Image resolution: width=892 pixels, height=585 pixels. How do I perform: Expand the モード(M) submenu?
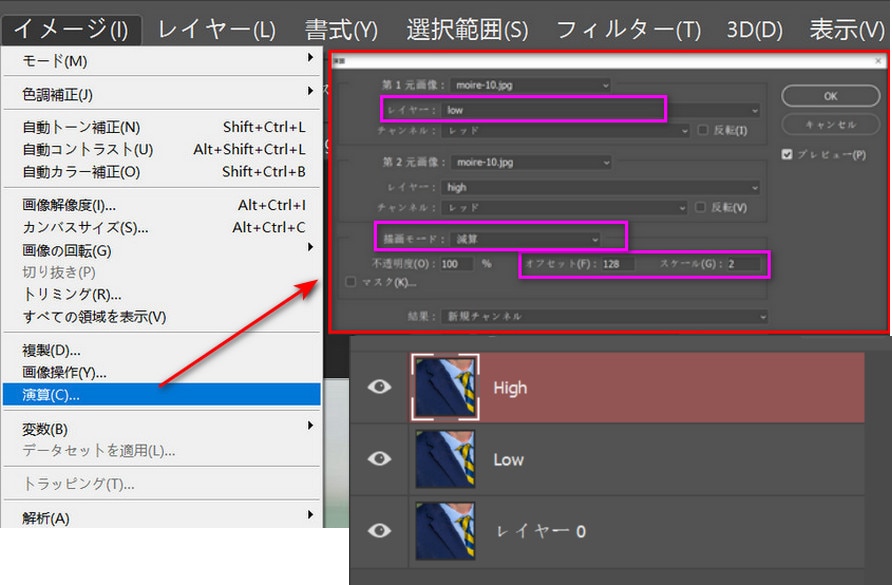[x=162, y=60]
